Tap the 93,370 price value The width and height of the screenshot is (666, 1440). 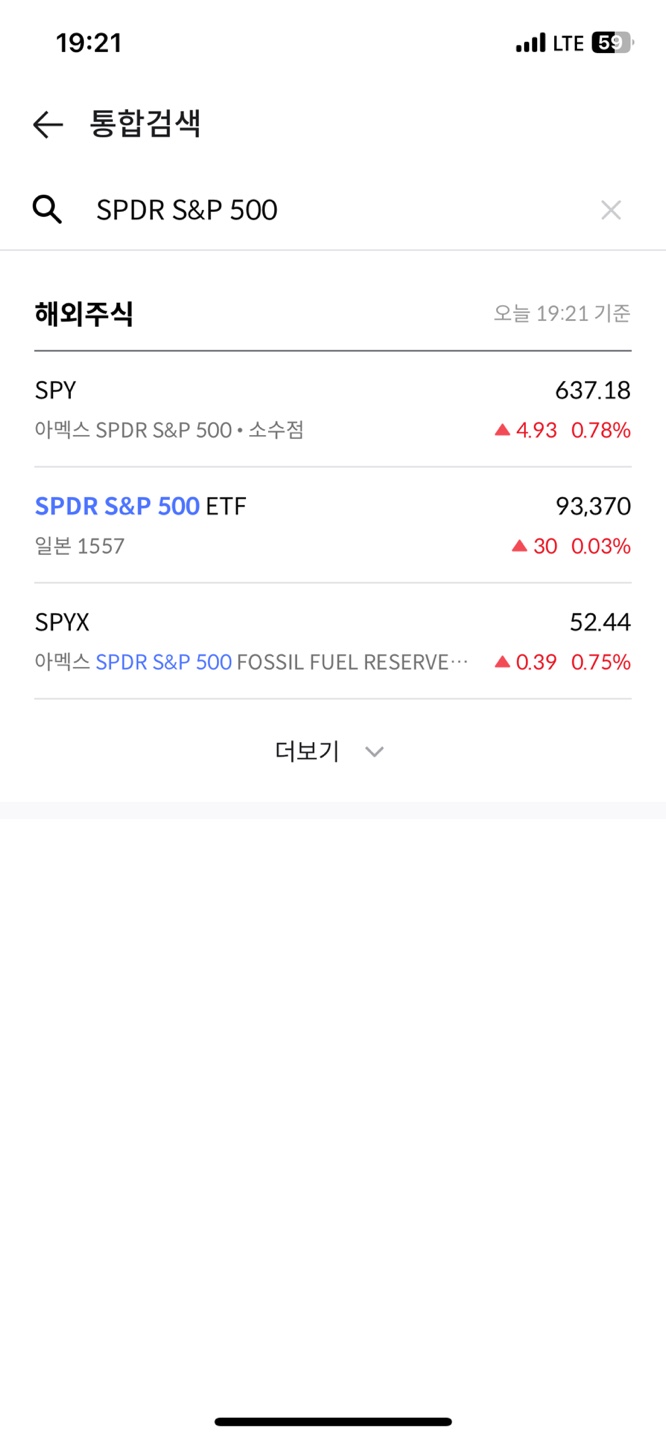coord(593,506)
